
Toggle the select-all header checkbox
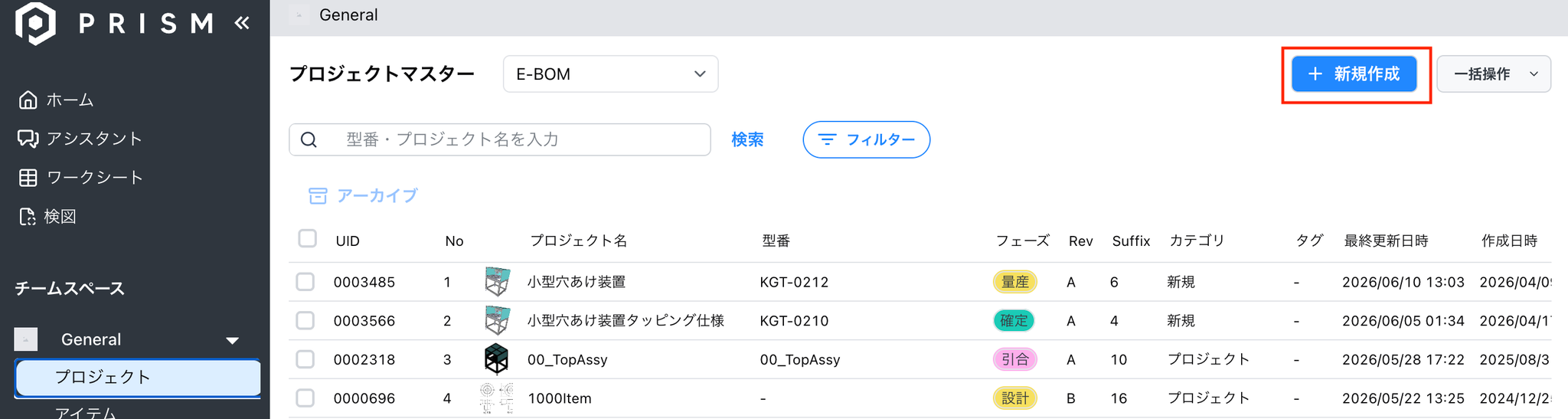(307, 238)
